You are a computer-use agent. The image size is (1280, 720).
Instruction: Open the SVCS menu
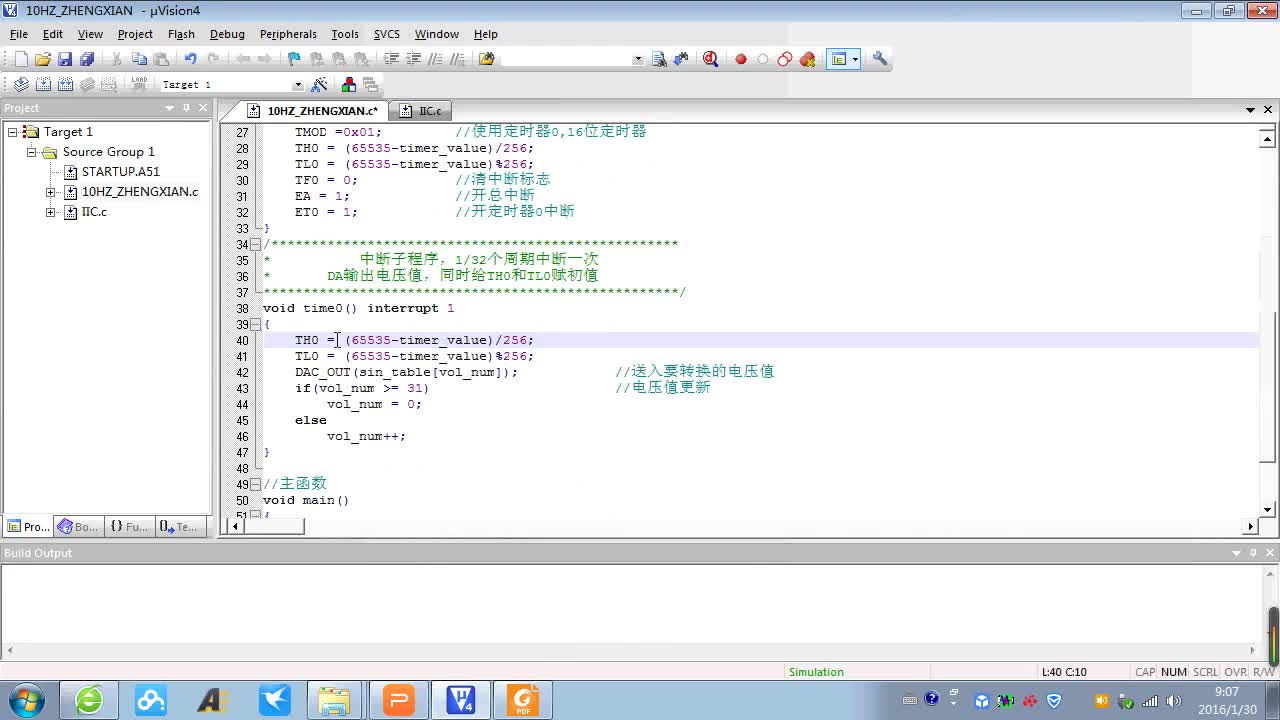386,34
